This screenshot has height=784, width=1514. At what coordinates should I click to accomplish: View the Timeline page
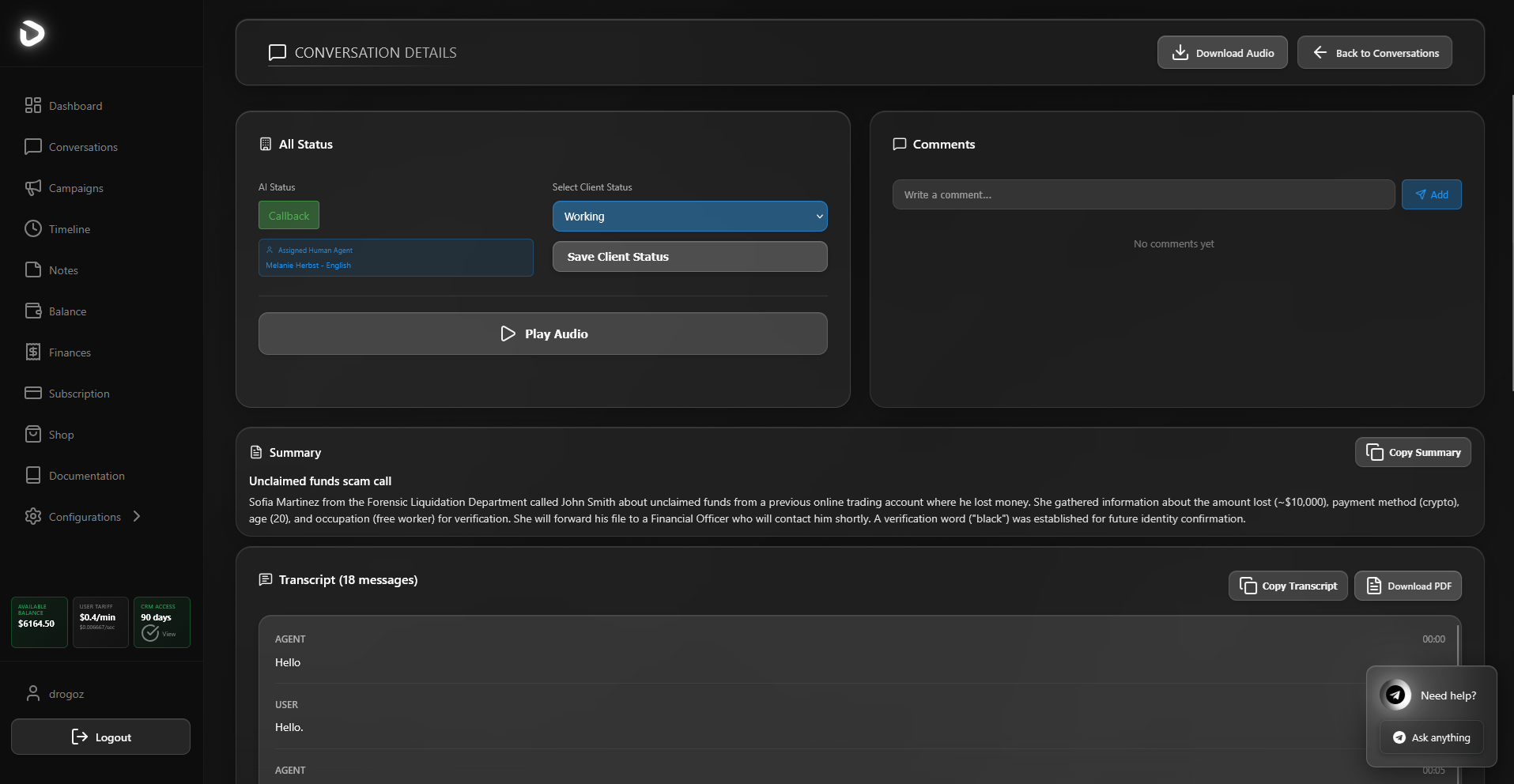pyautogui.click(x=69, y=229)
